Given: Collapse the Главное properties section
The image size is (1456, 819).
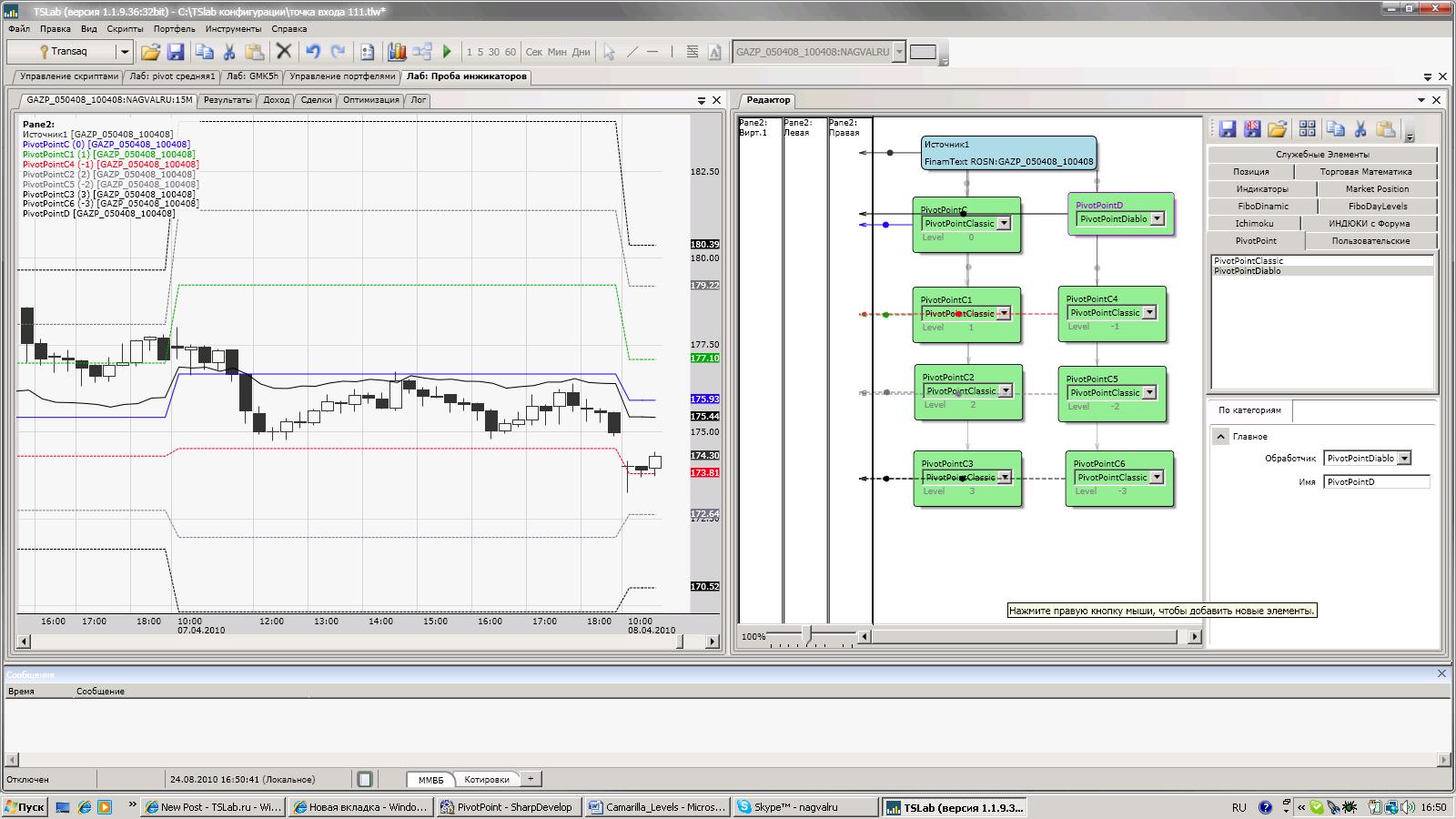Looking at the screenshot, I should tap(1221, 437).
